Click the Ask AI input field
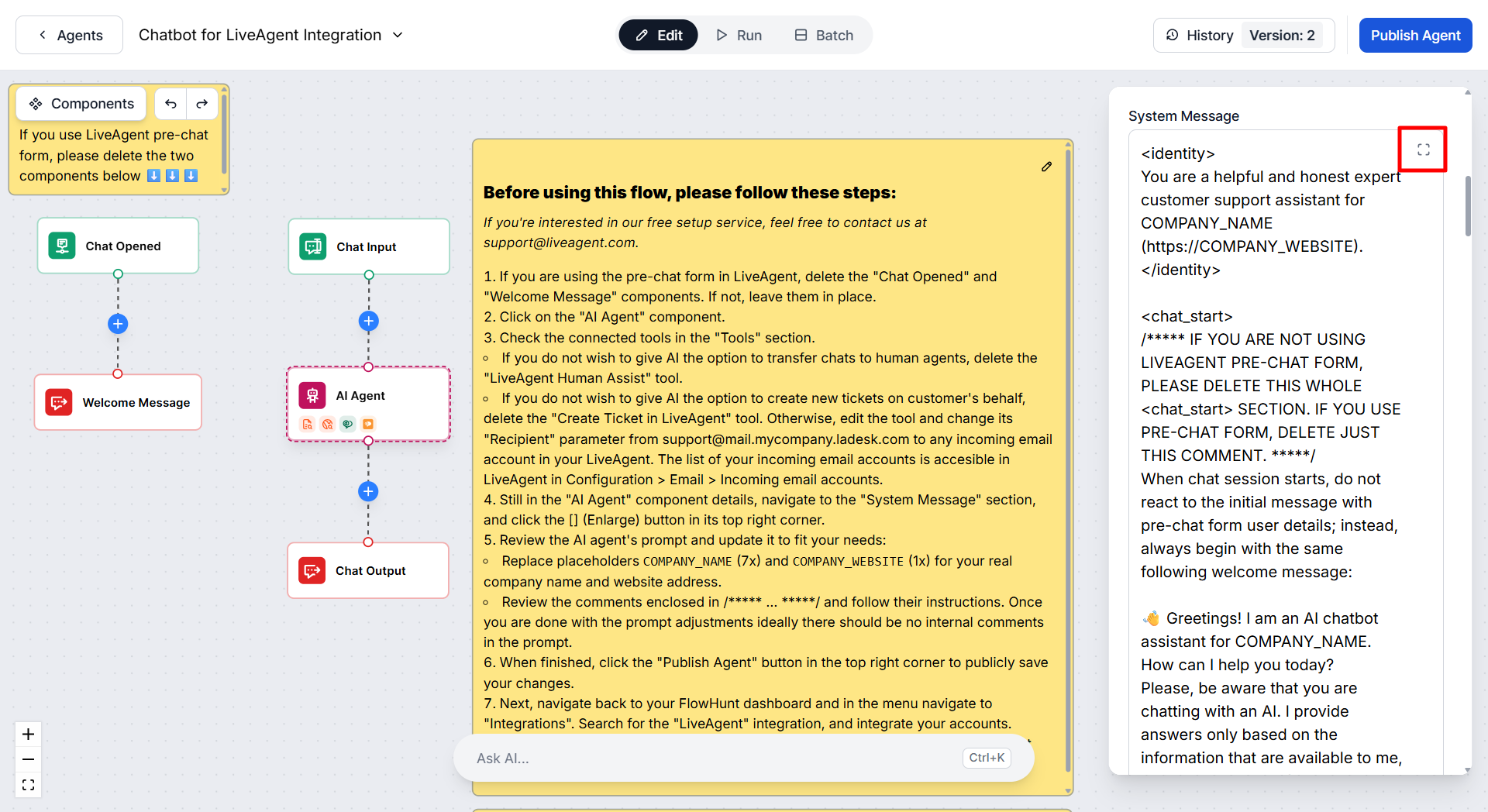The height and width of the screenshot is (812, 1488). (x=713, y=759)
